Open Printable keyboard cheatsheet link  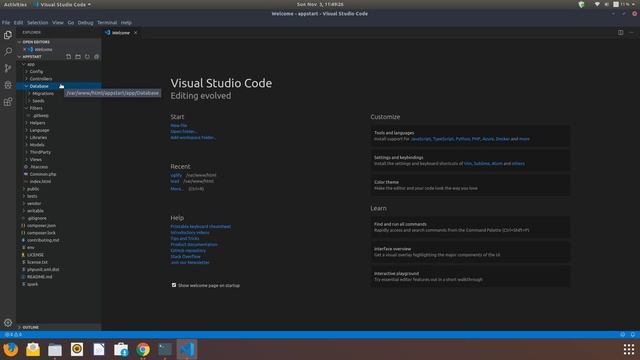[x=201, y=227]
